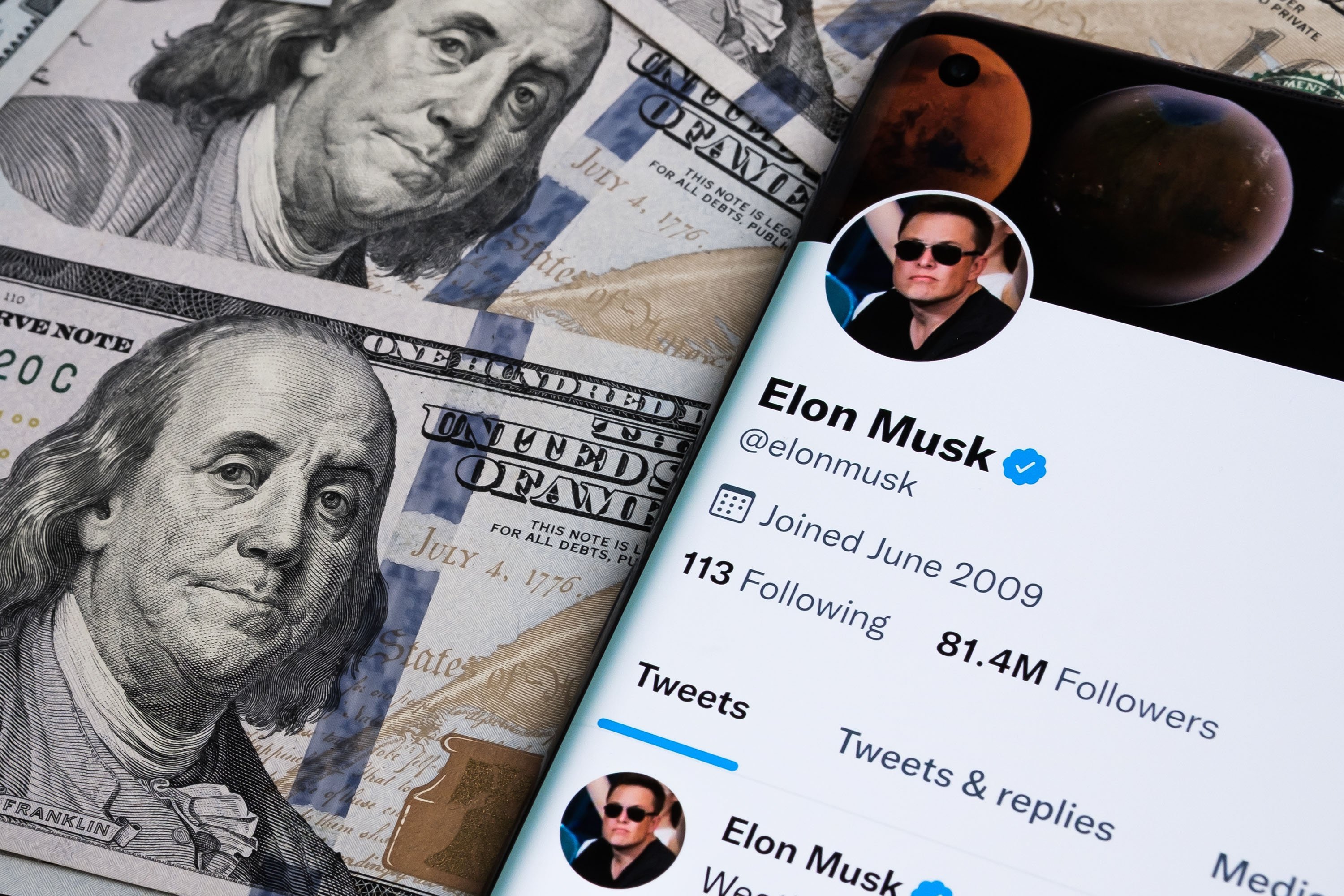Tap the calendar icon before Joined date
Screen dimensions: 1344x896
pos(732,503)
